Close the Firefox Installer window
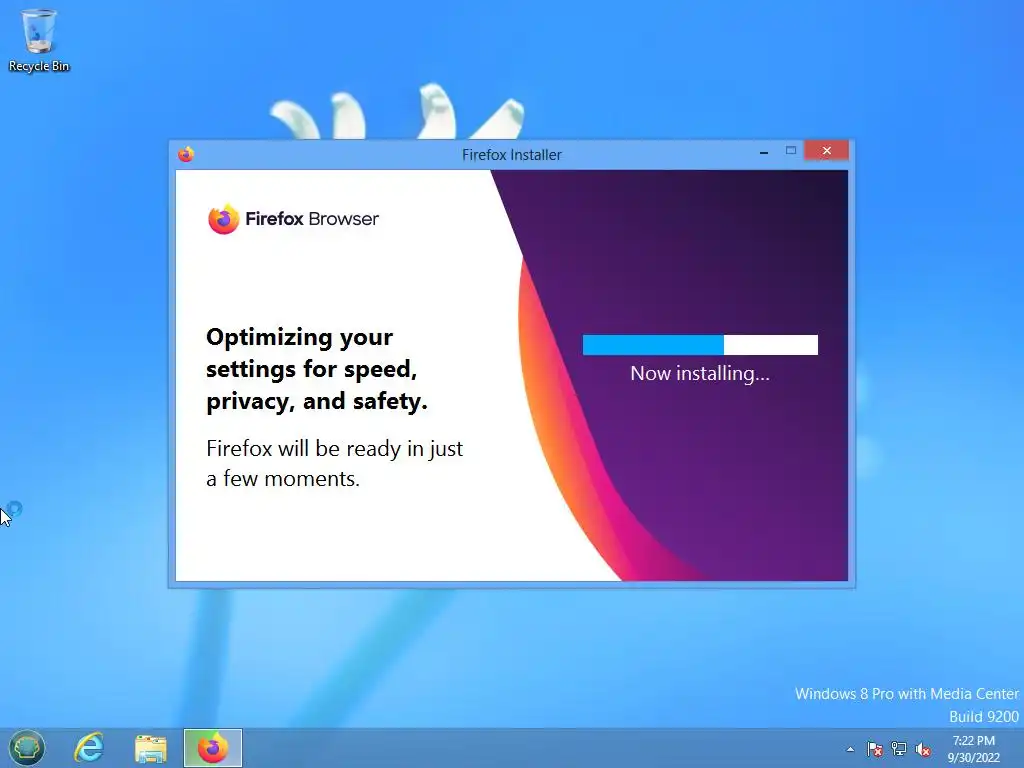This screenshot has width=1024, height=768. tap(827, 151)
